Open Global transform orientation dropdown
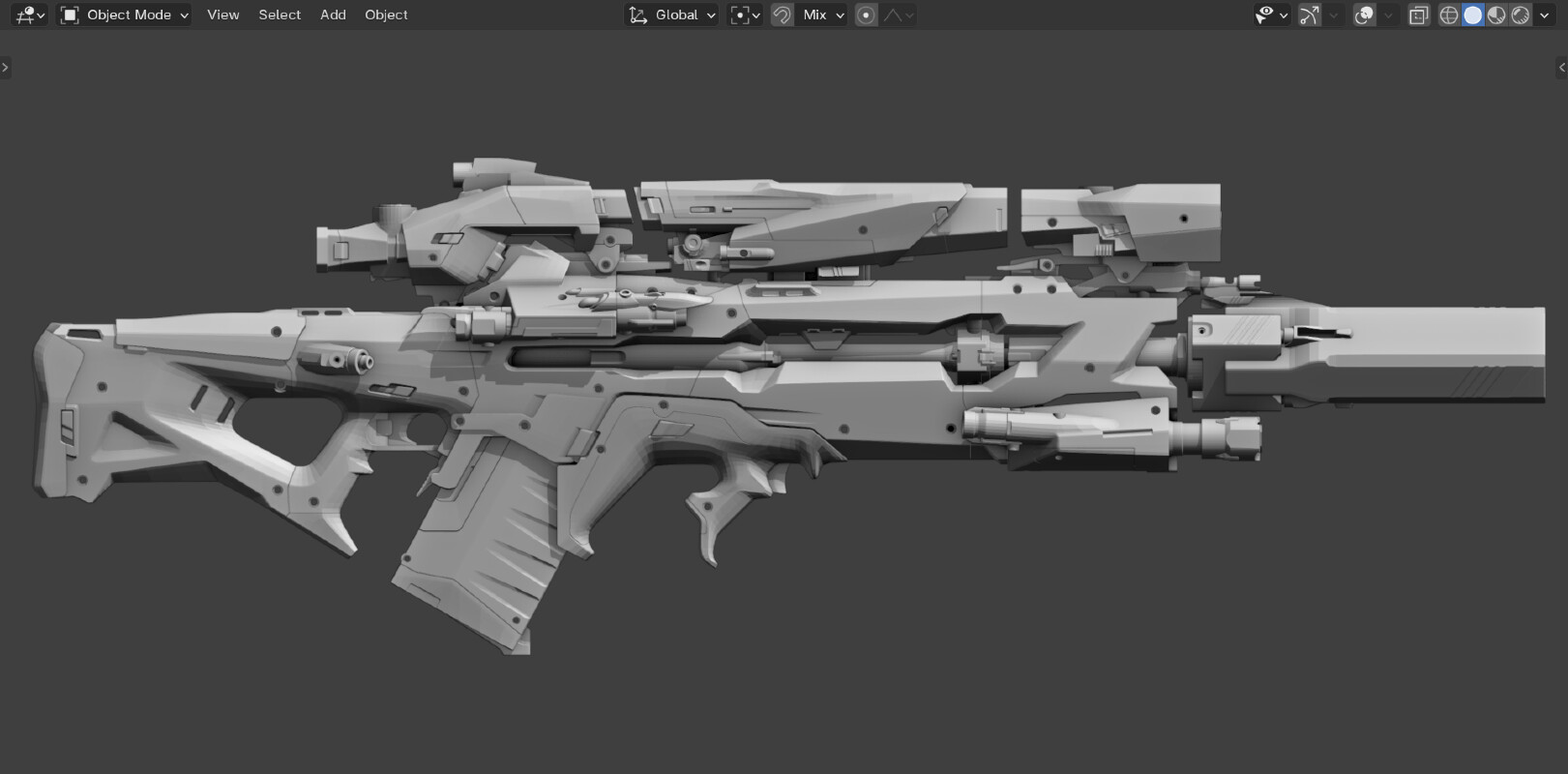 point(673,15)
